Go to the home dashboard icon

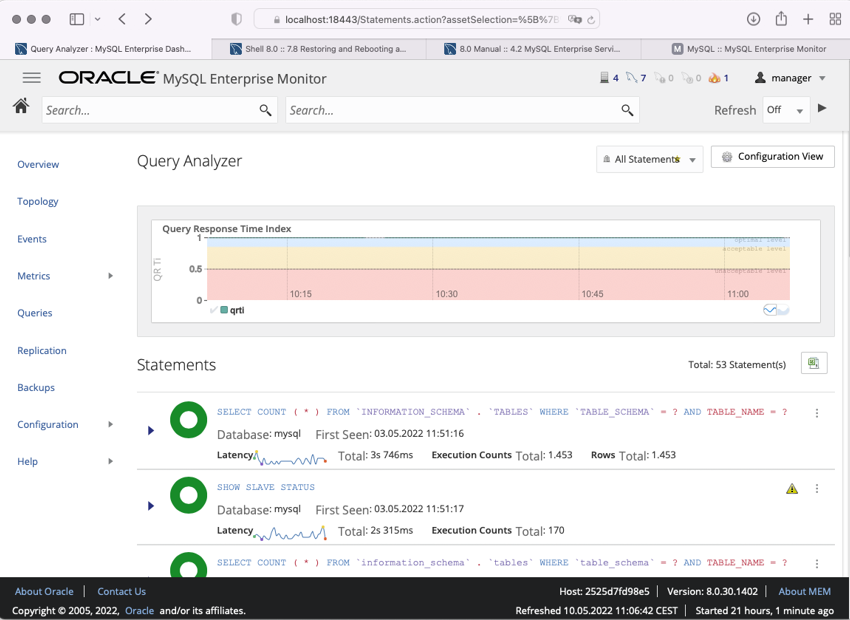(21, 106)
